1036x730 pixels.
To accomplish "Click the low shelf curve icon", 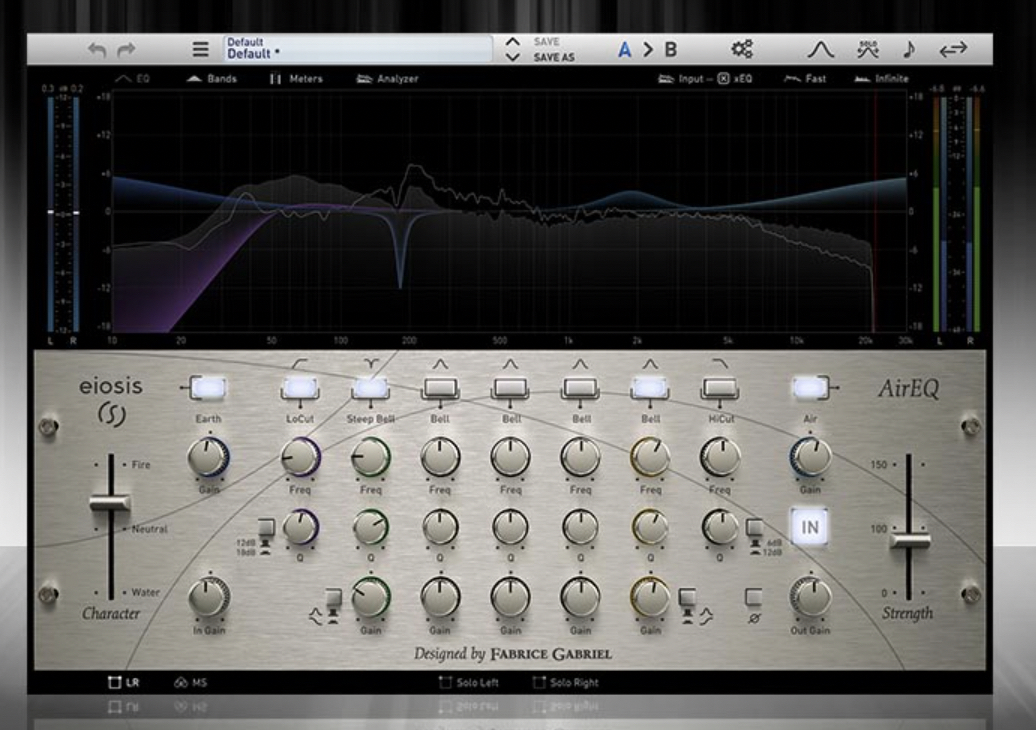I will click(315, 617).
